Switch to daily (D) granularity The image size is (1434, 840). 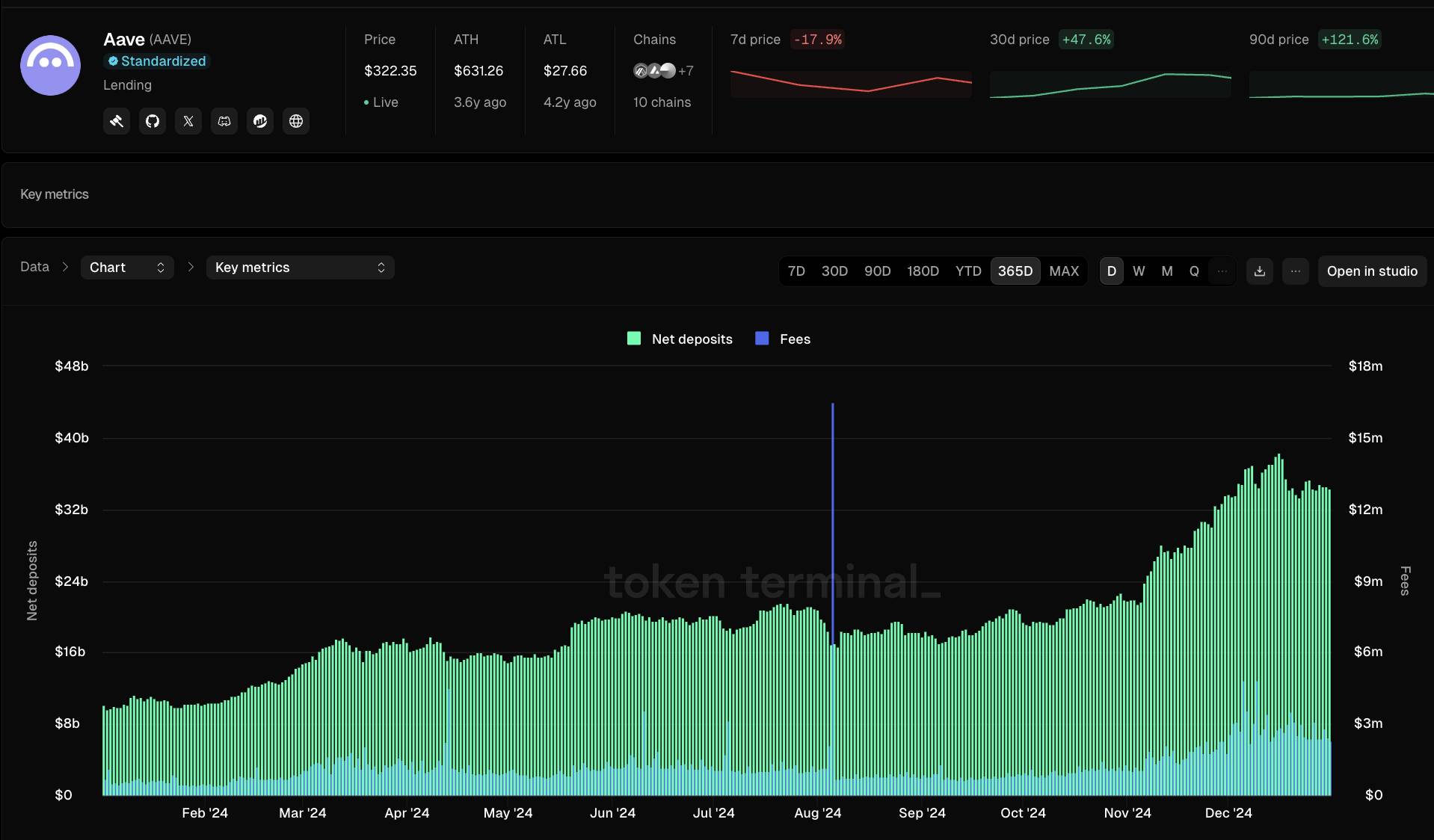(1112, 271)
